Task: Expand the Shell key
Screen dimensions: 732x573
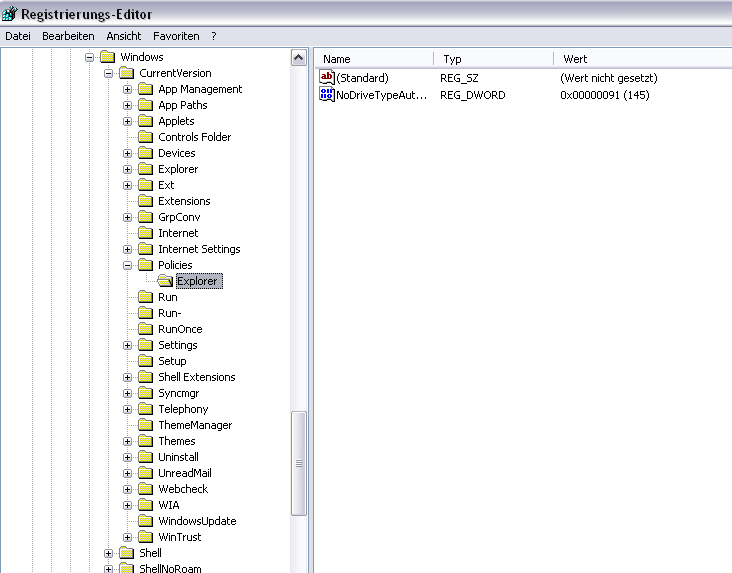Action: [108, 553]
